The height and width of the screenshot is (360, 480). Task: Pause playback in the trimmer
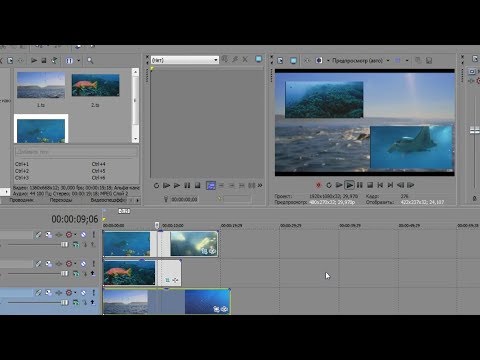(187, 185)
